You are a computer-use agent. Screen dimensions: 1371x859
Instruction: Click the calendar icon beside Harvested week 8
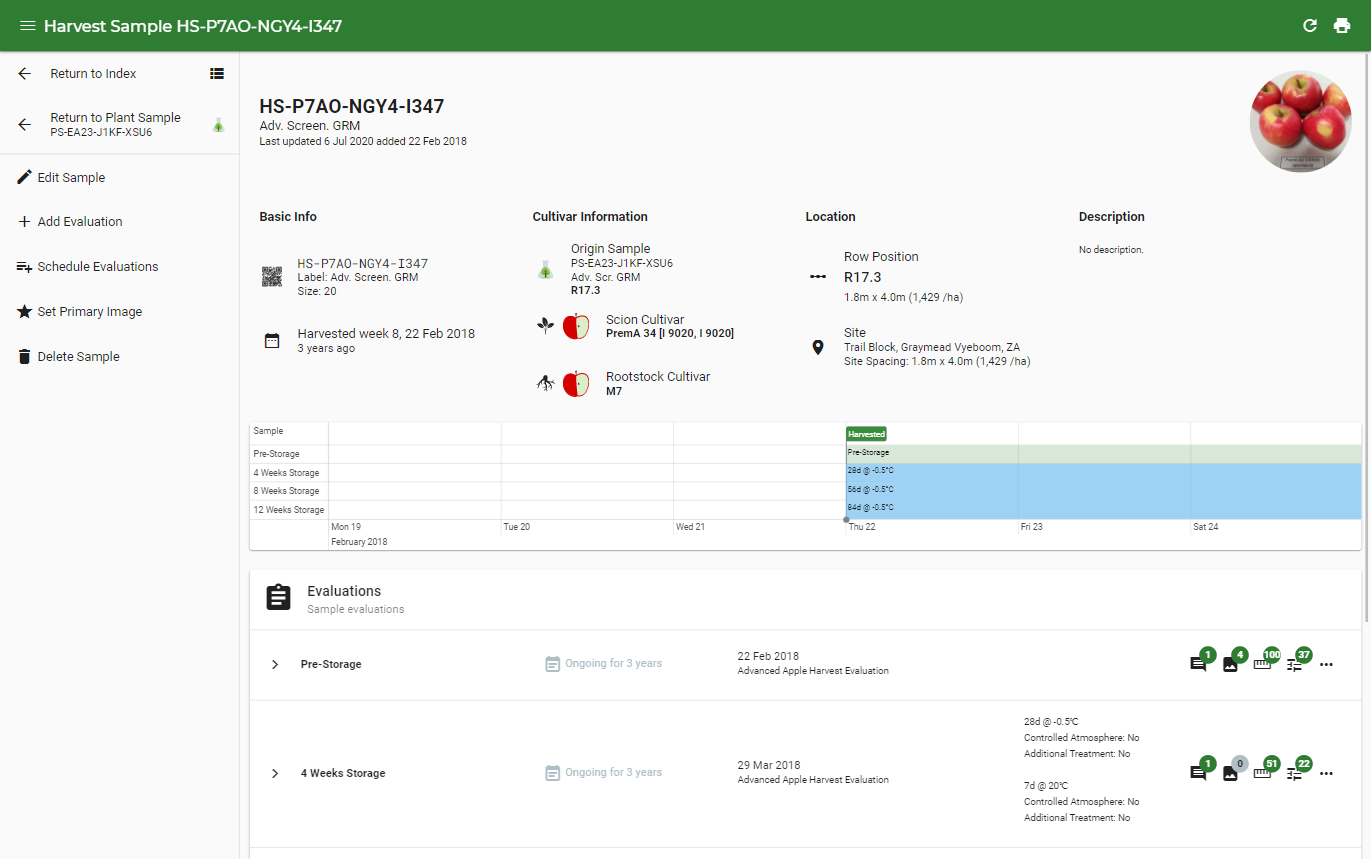click(272, 341)
